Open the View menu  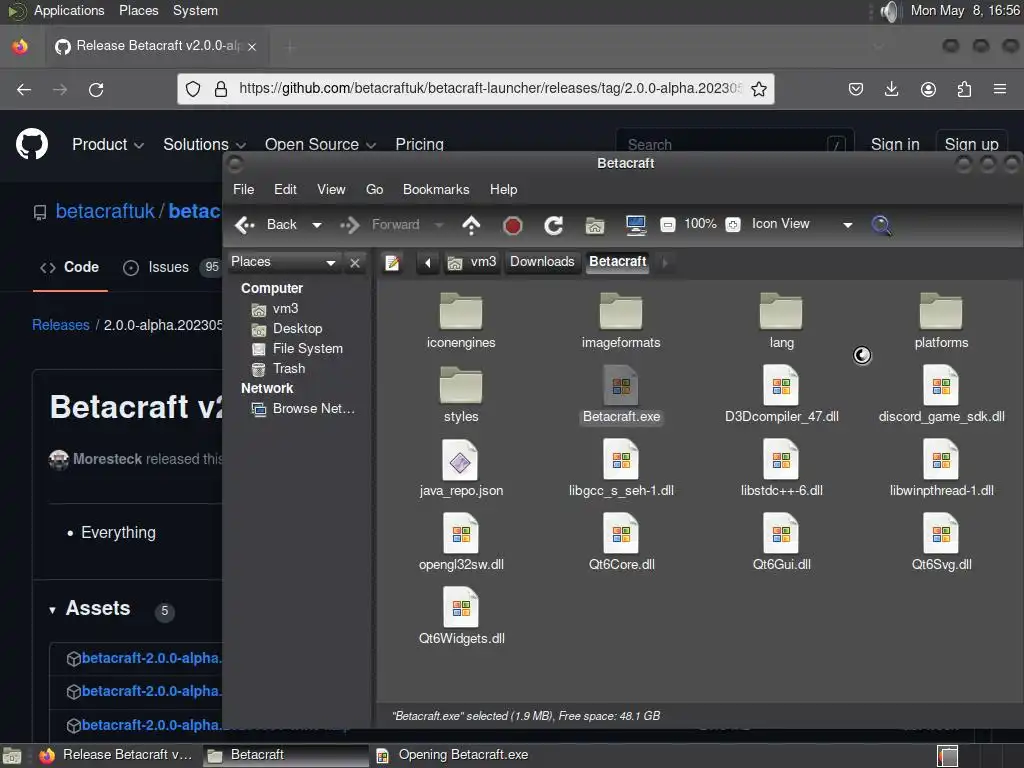pyautogui.click(x=331, y=189)
